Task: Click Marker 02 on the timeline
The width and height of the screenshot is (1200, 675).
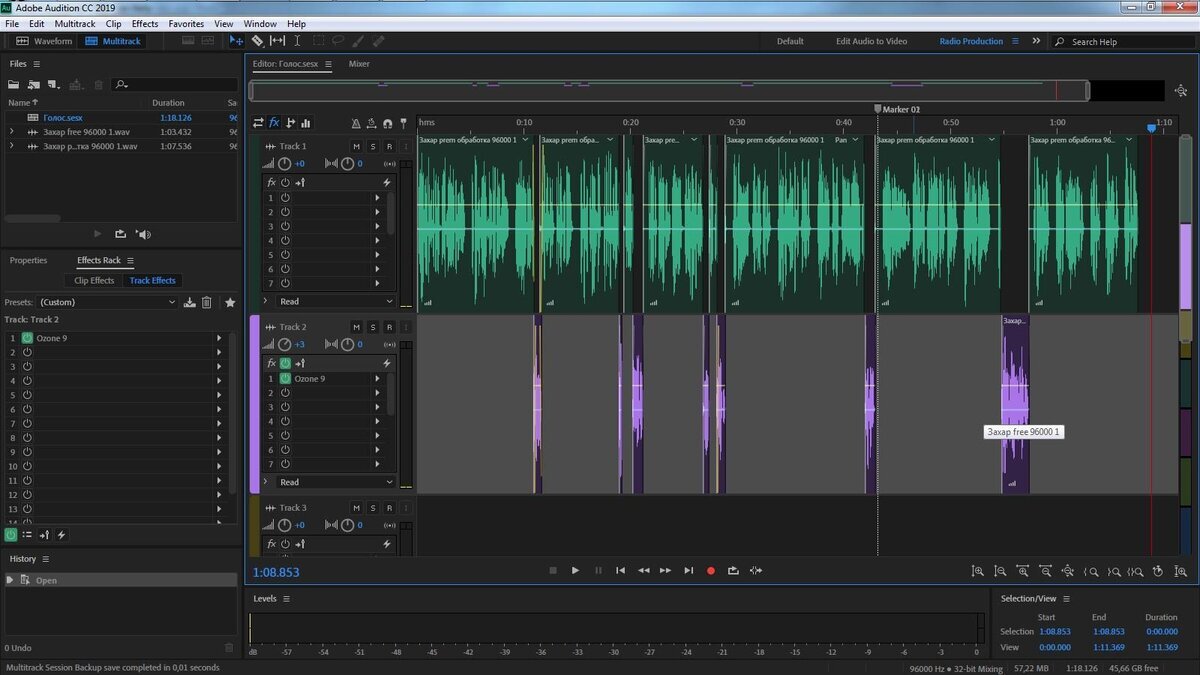Action: point(878,109)
